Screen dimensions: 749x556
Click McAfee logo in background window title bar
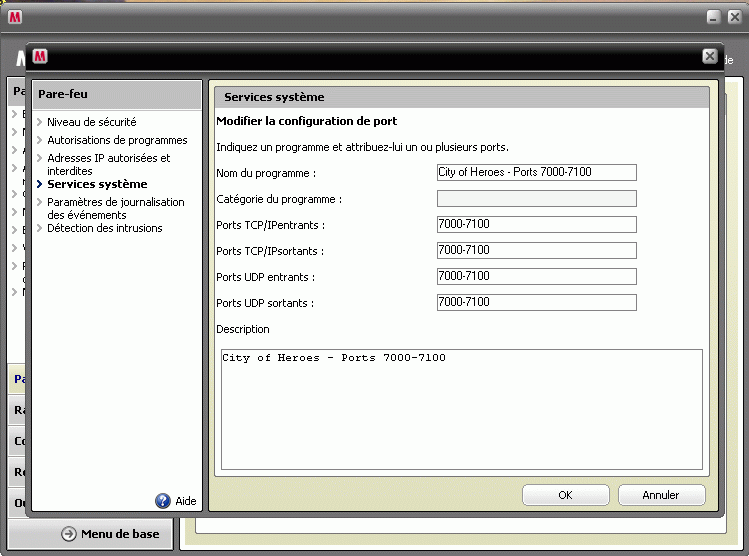tap(15, 17)
